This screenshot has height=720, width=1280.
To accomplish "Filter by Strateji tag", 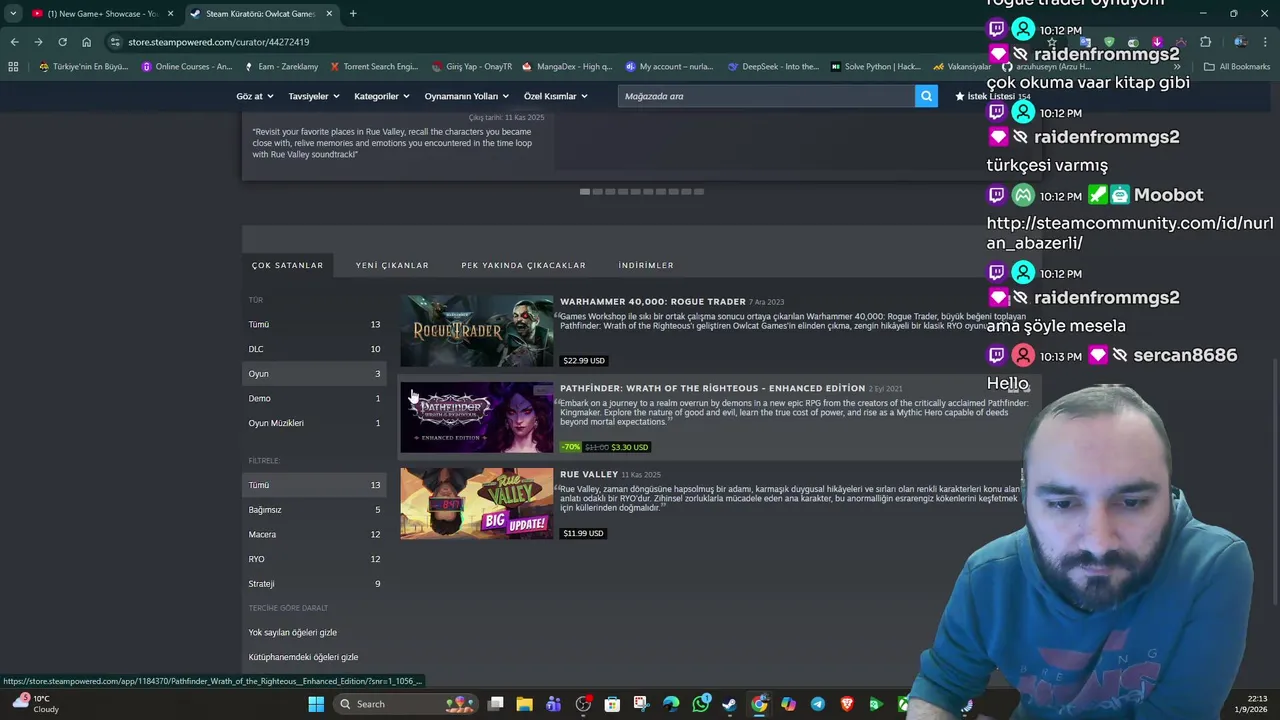I will pos(314,583).
